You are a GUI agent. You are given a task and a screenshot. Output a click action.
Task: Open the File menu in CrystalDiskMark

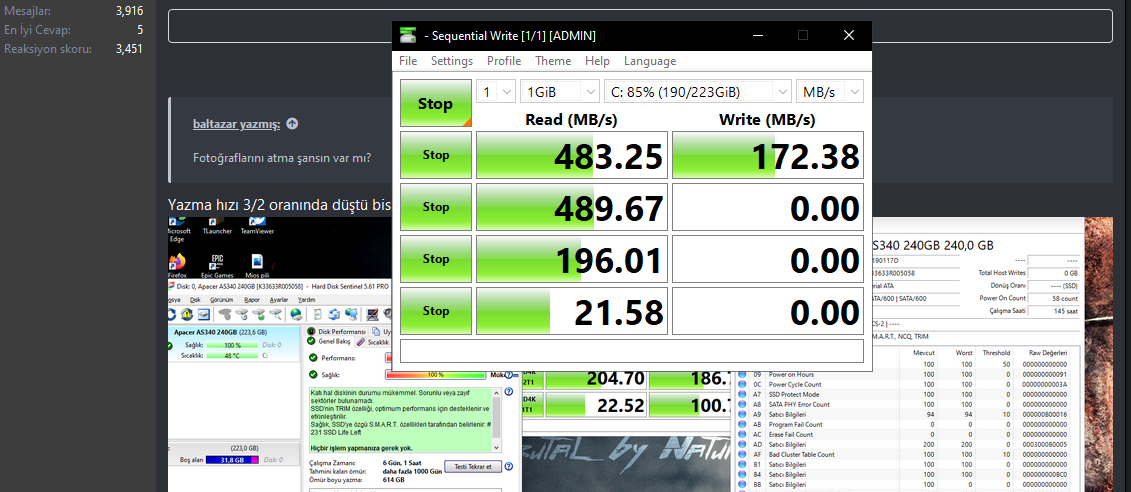tap(408, 61)
